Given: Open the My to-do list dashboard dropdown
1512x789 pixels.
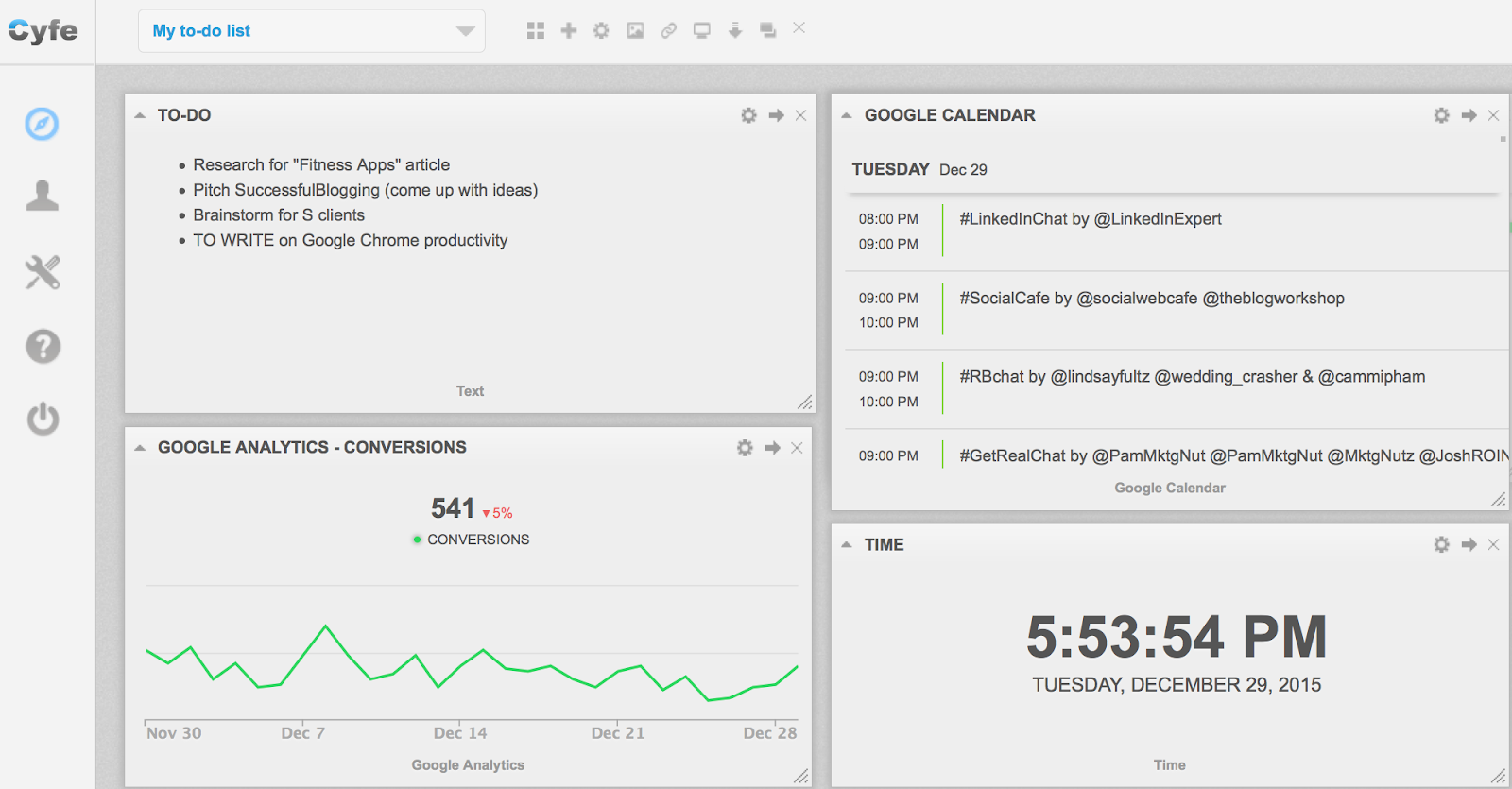Looking at the screenshot, I should point(312,31).
